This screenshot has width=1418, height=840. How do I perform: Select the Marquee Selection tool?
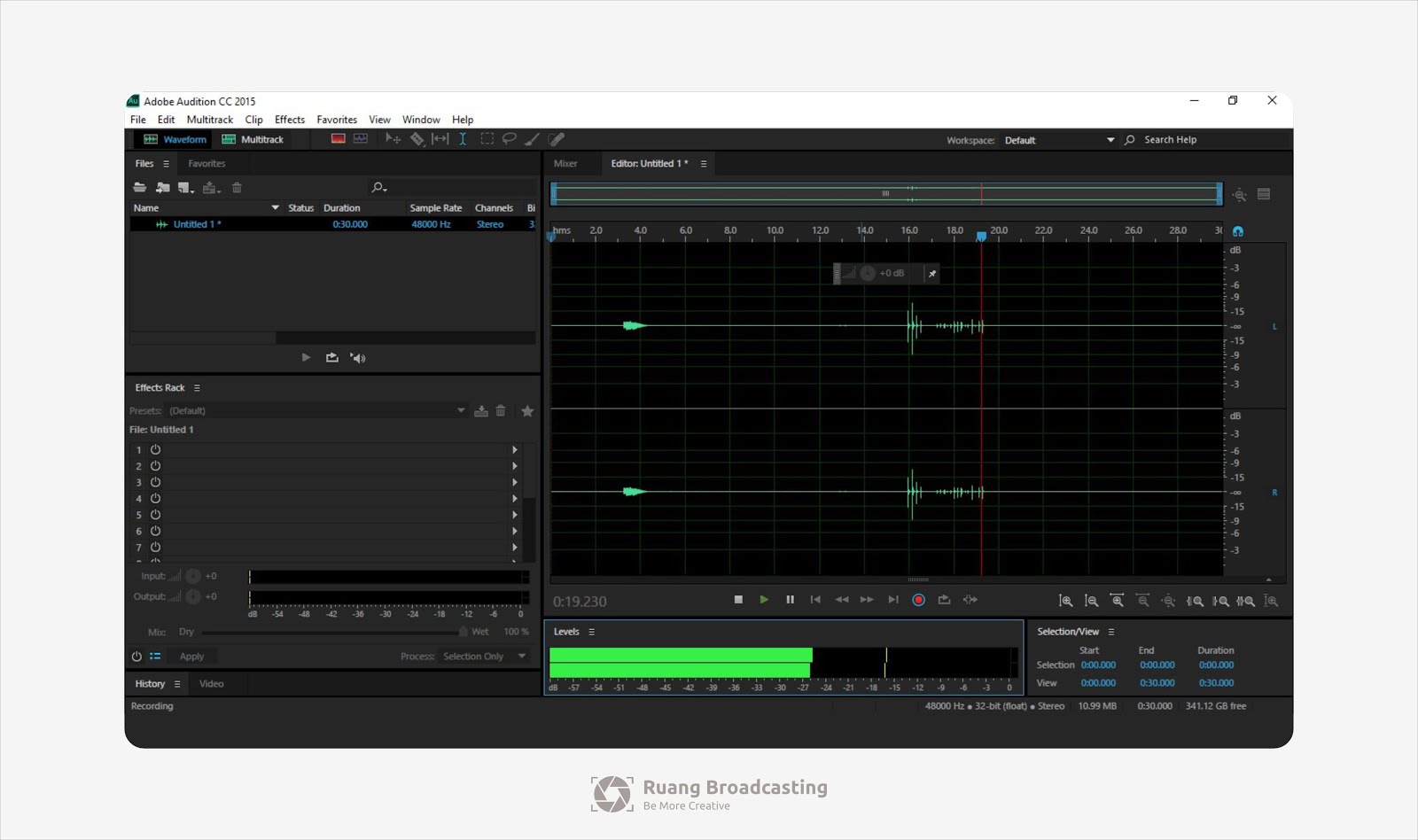(487, 139)
